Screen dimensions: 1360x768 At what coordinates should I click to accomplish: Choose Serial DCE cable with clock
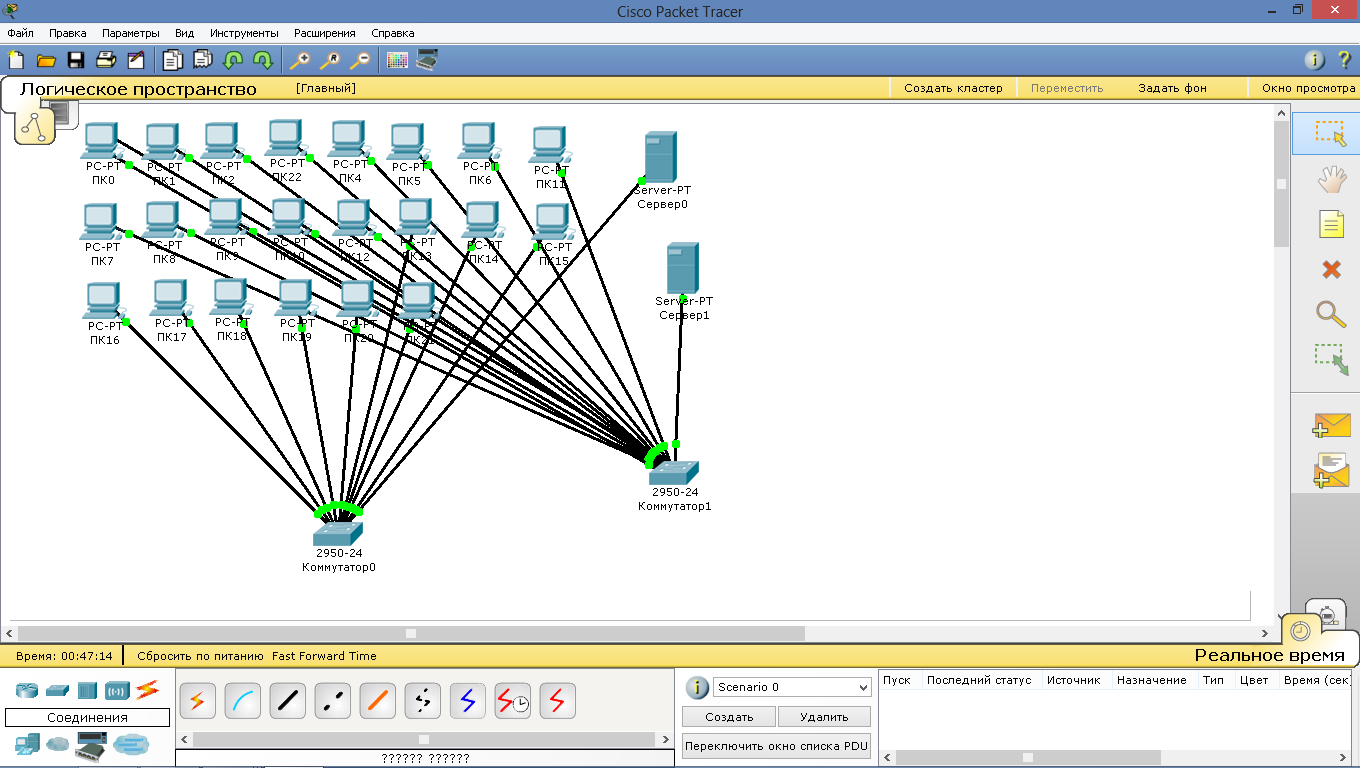coord(512,701)
